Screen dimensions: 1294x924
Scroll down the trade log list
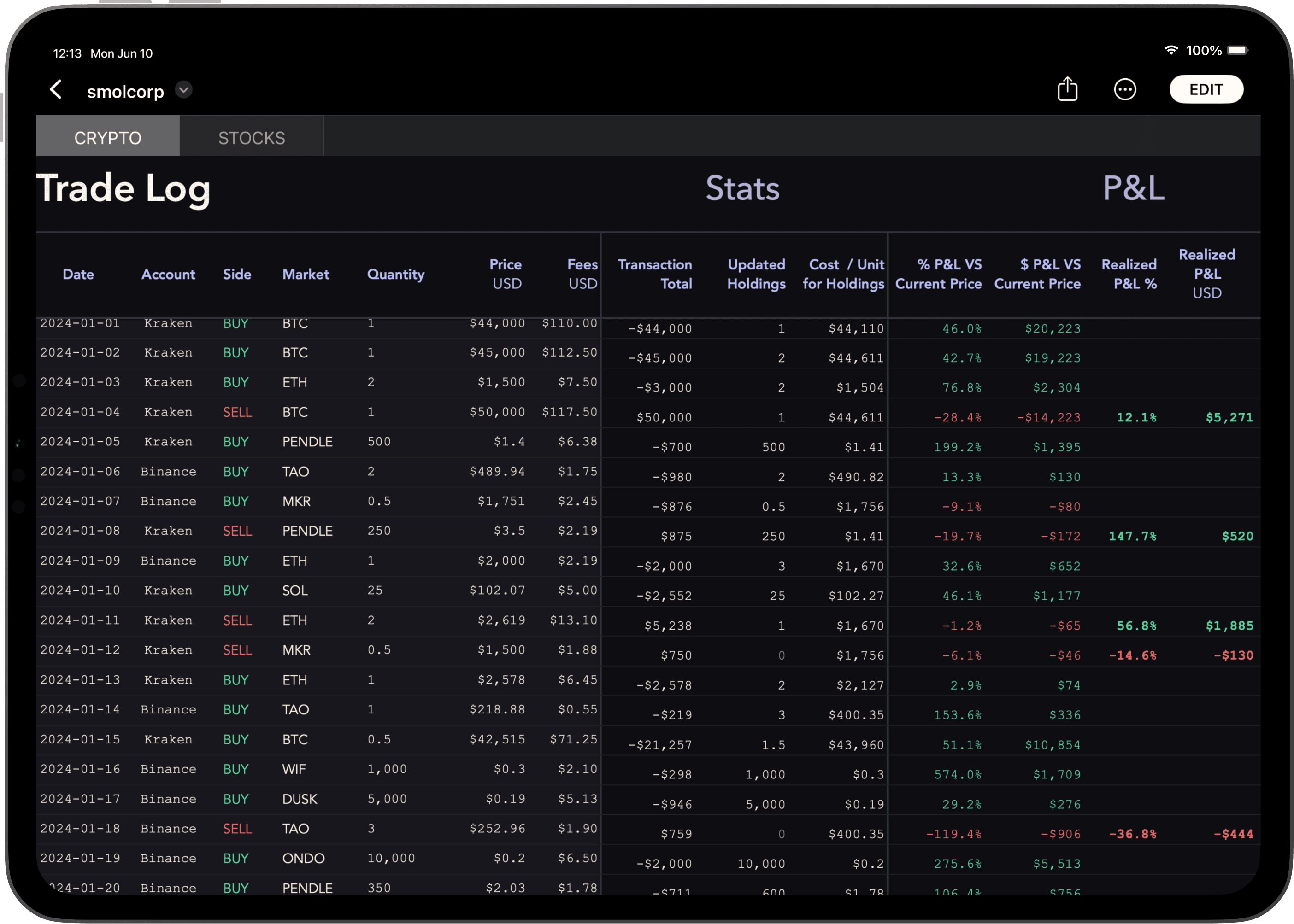click(x=648, y=600)
